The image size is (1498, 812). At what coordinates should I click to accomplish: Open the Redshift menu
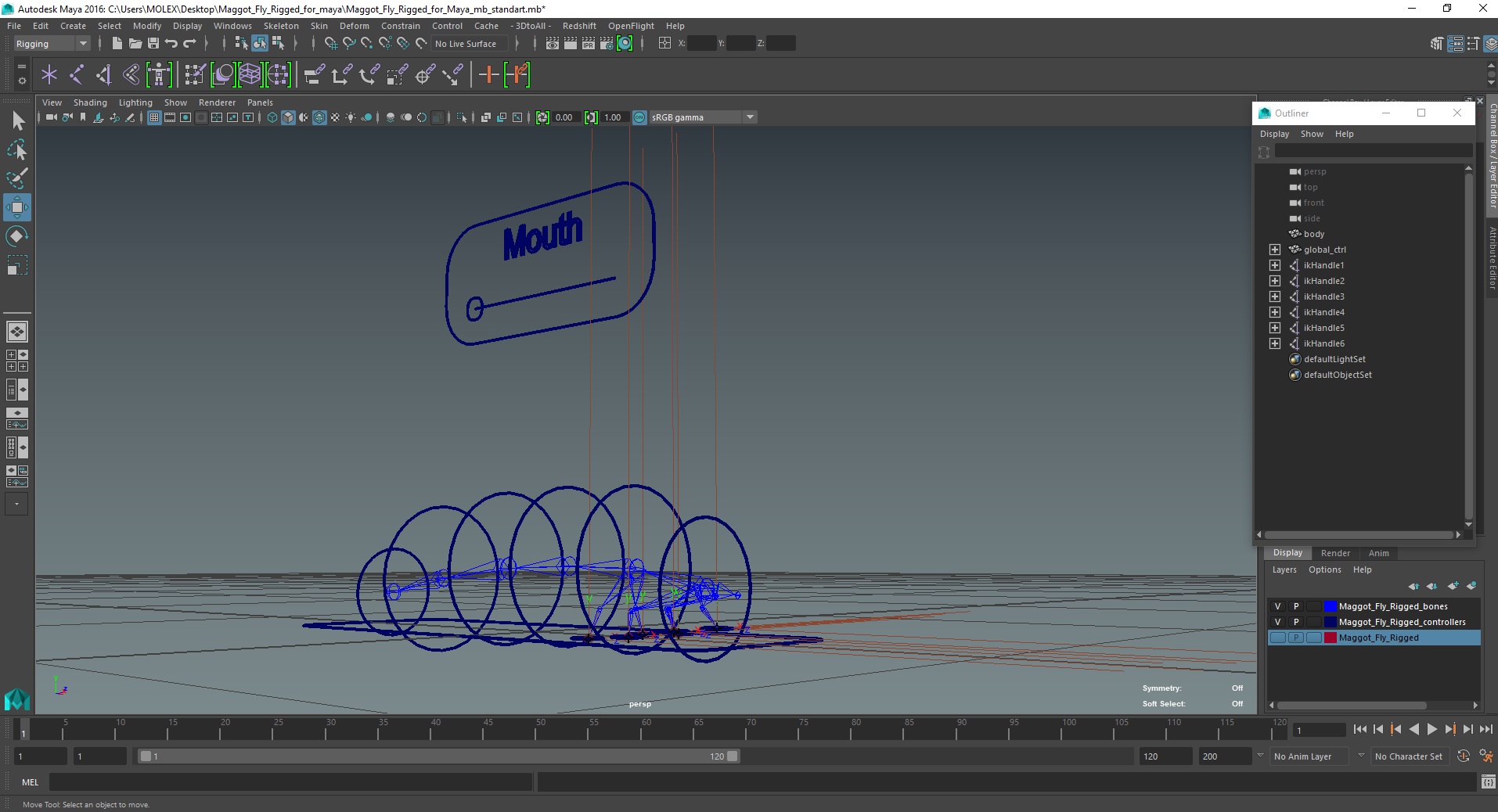click(x=579, y=26)
